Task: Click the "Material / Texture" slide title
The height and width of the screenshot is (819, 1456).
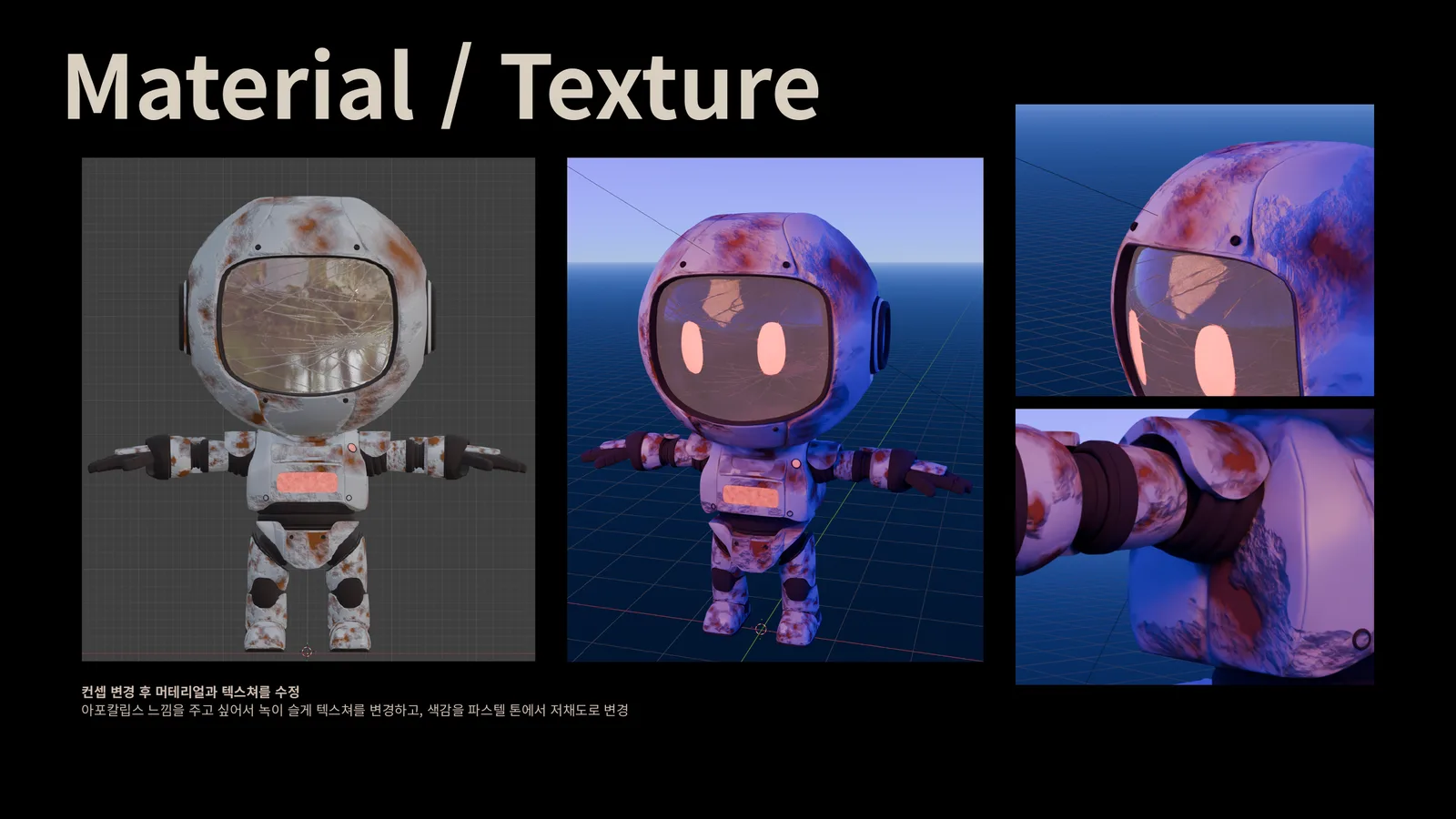Action: (442, 87)
